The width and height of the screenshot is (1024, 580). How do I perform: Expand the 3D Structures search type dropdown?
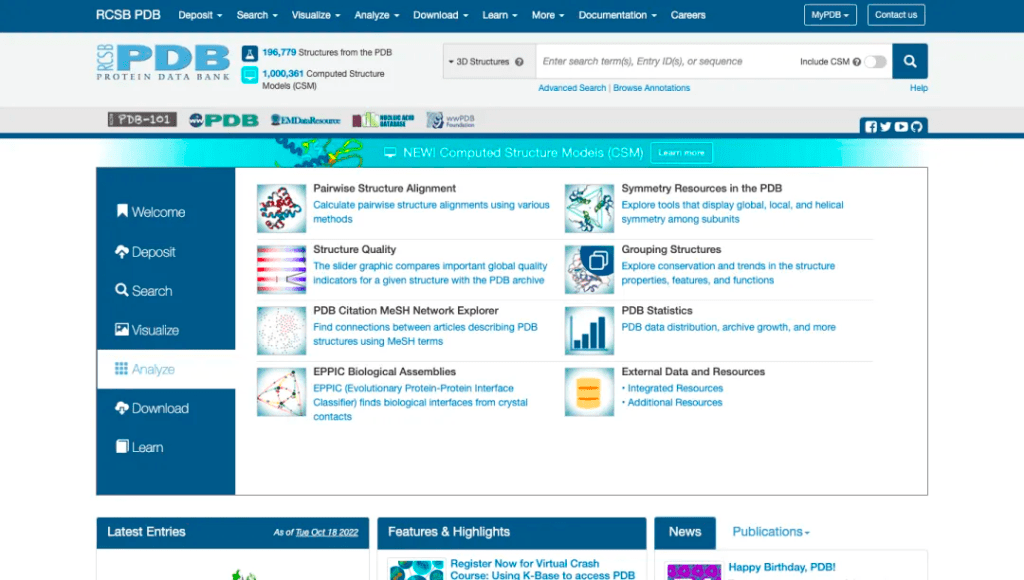pyautogui.click(x=488, y=62)
